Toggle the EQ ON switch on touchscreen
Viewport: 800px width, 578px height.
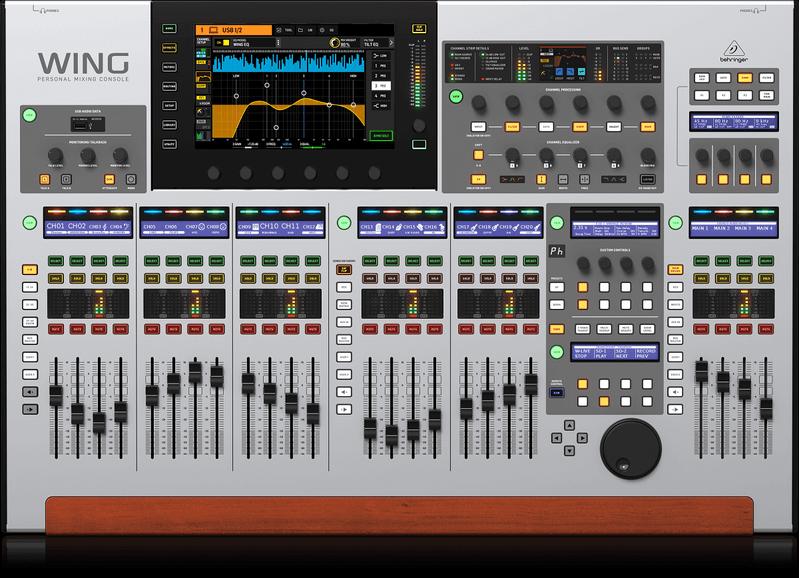click(222, 43)
